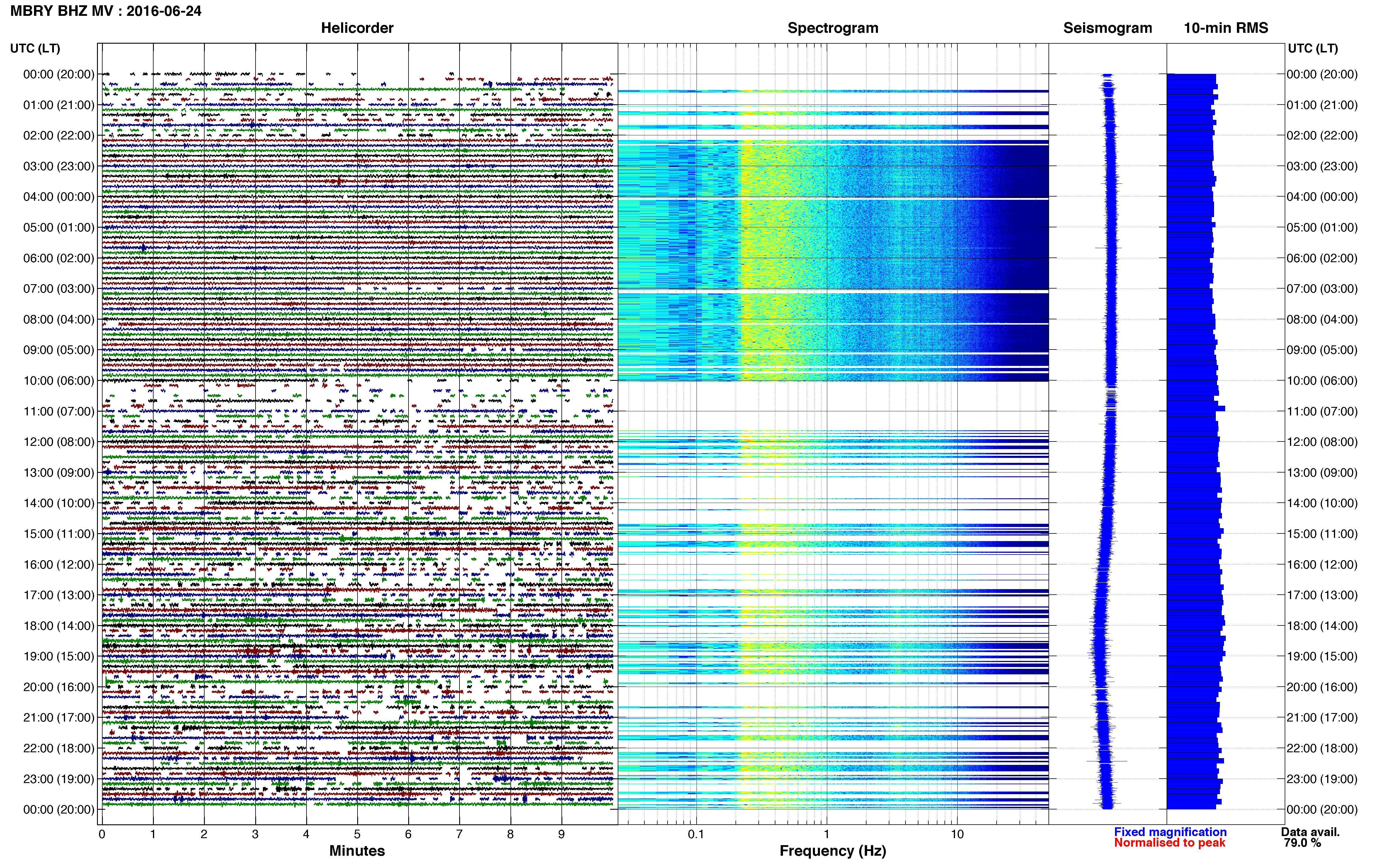Click the blue 'Fixed magnification' legend text
Image resolution: width=1389 pixels, height=868 pixels.
[1170, 832]
